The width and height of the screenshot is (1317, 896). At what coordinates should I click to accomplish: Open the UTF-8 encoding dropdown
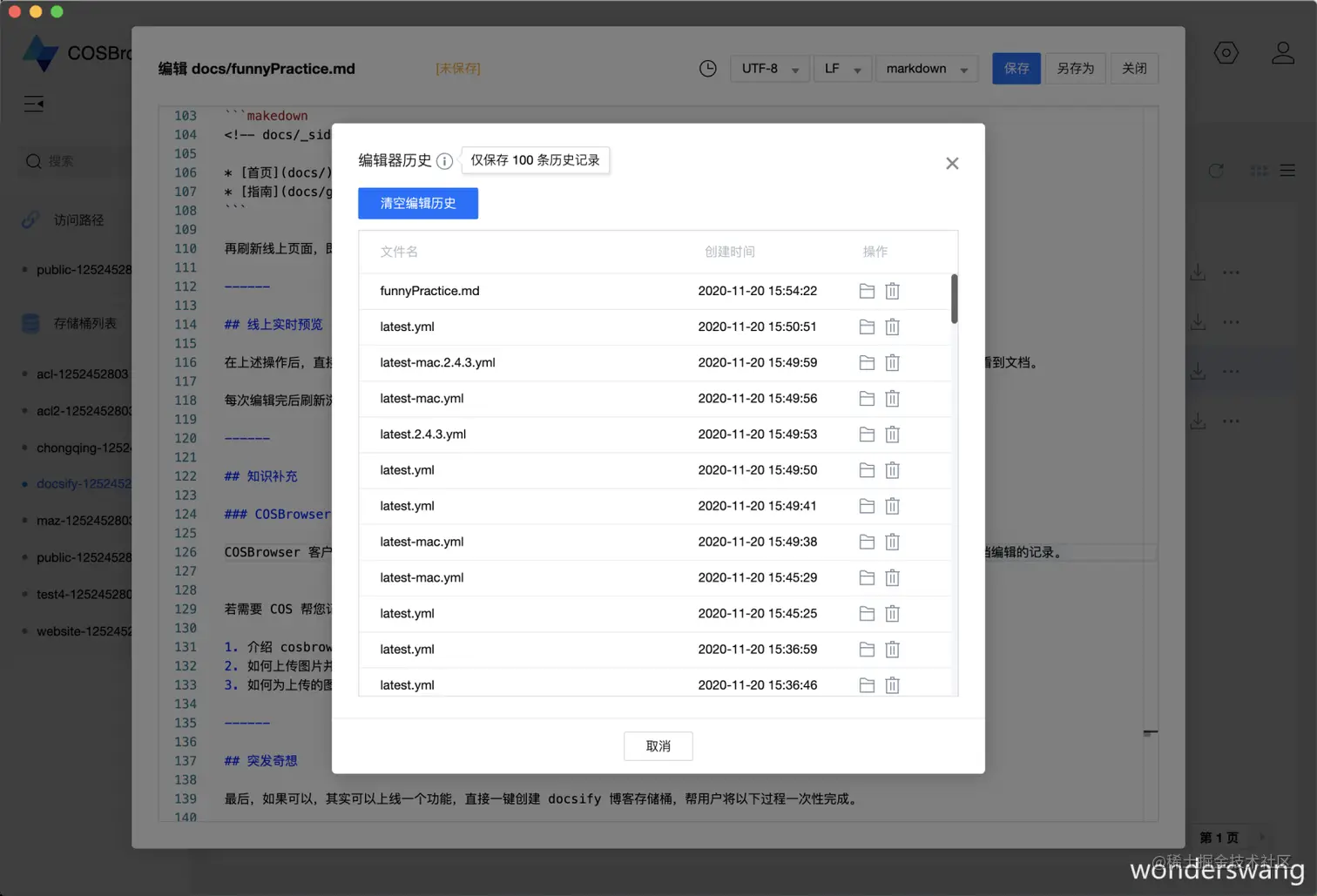point(770,69)
